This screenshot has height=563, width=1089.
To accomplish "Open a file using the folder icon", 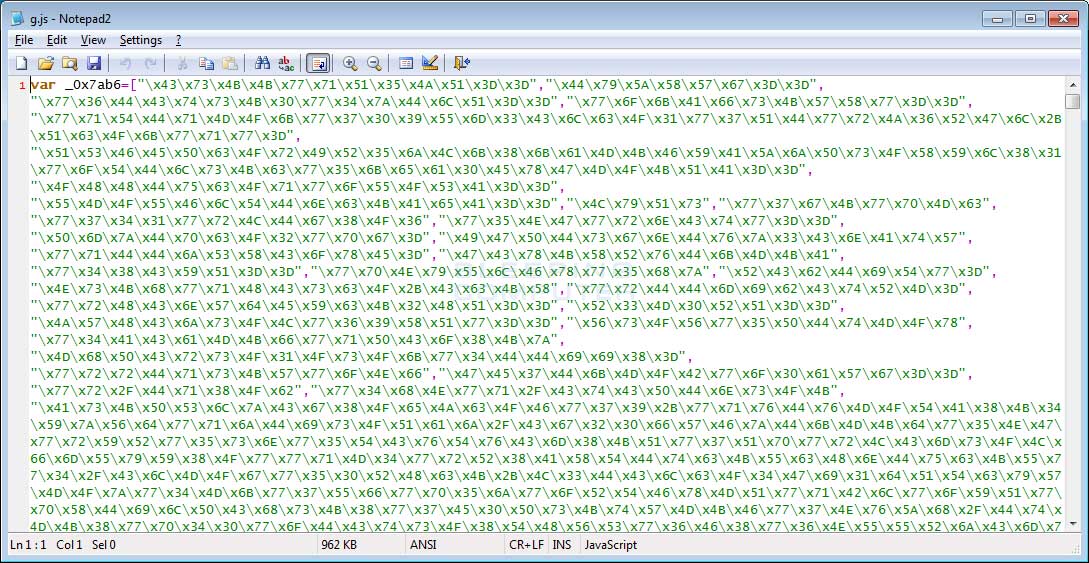I will pyautogui.click(x=46, y=63).
